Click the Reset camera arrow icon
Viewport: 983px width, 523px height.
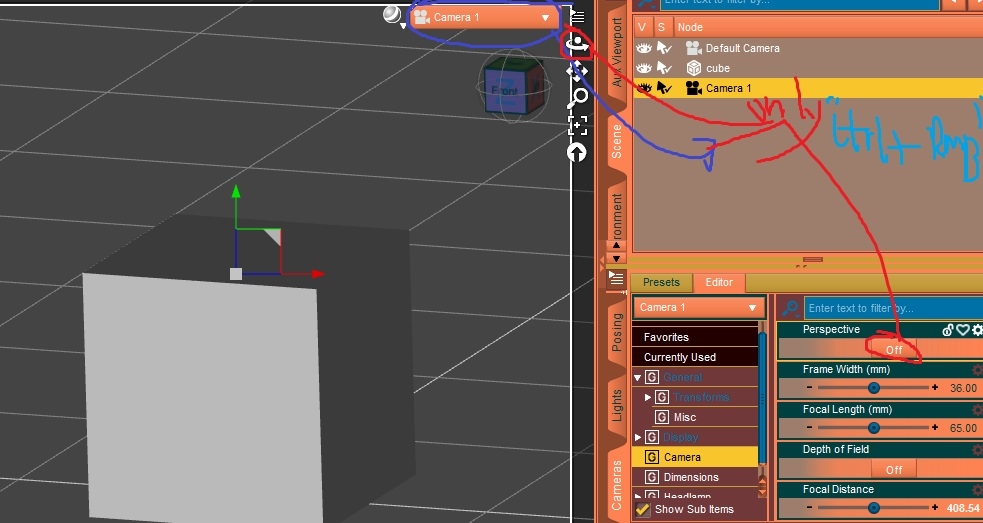[577, 152]
